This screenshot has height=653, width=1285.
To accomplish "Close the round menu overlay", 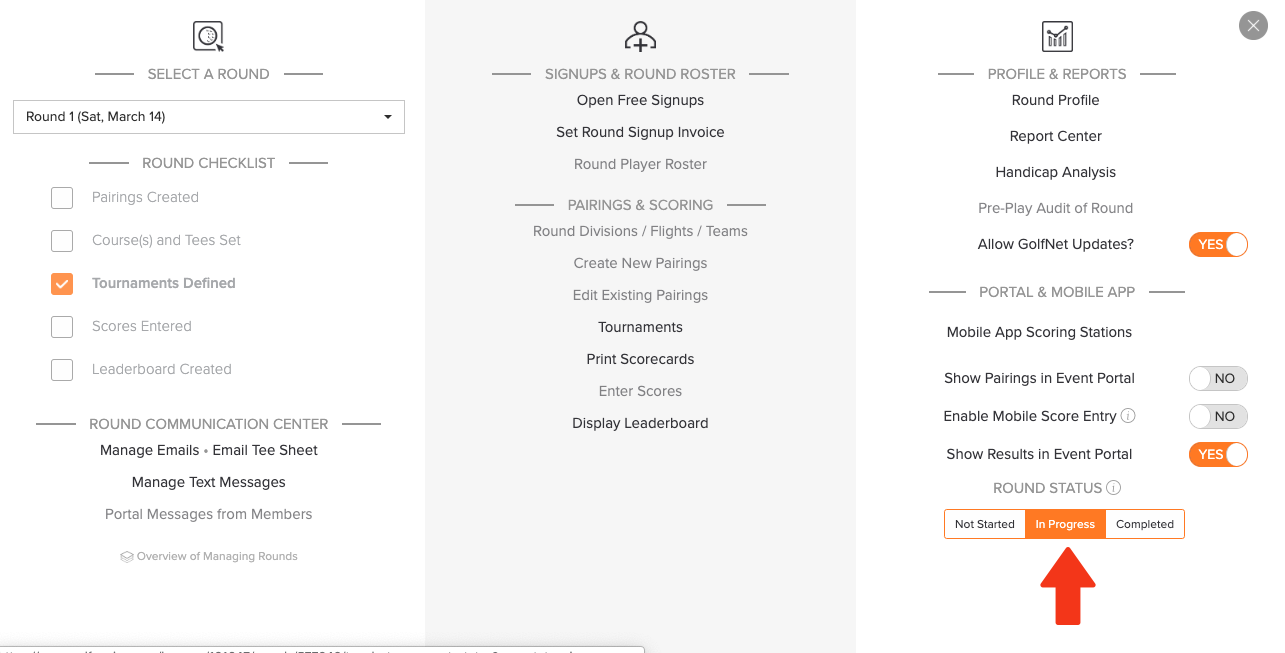I will [x=1253, y=26].
